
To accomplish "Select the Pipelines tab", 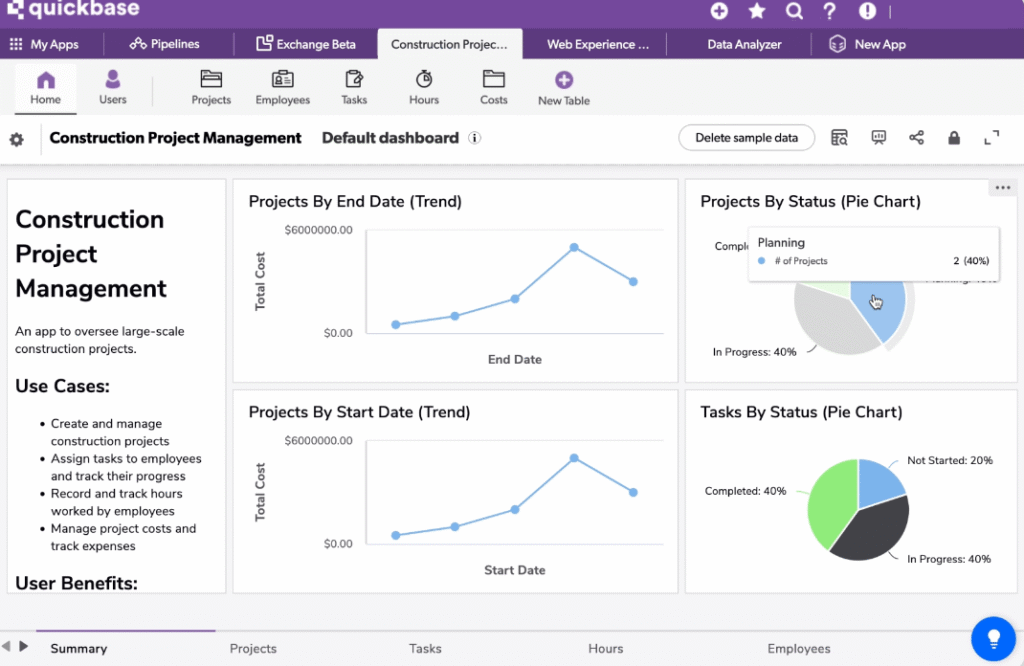I will pos(165,44).
